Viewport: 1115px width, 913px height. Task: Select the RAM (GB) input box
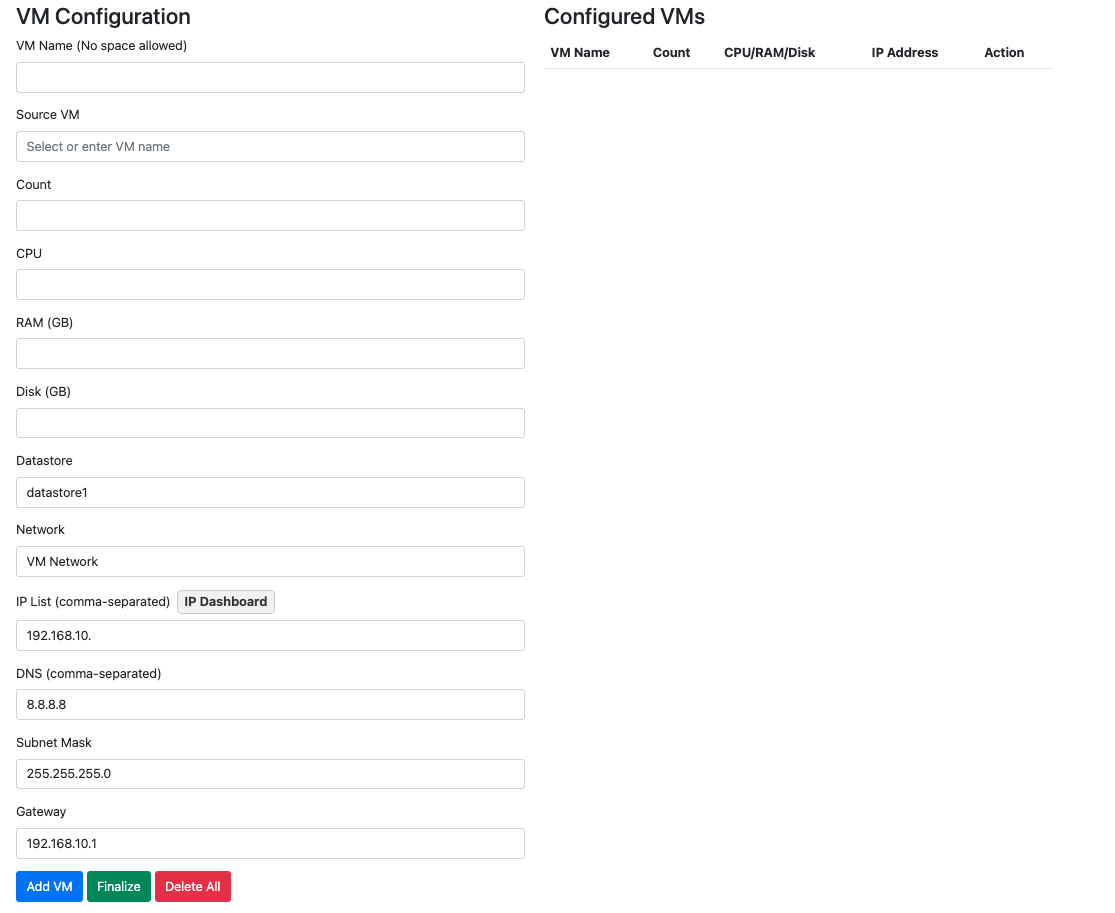(x=270, y=354)
